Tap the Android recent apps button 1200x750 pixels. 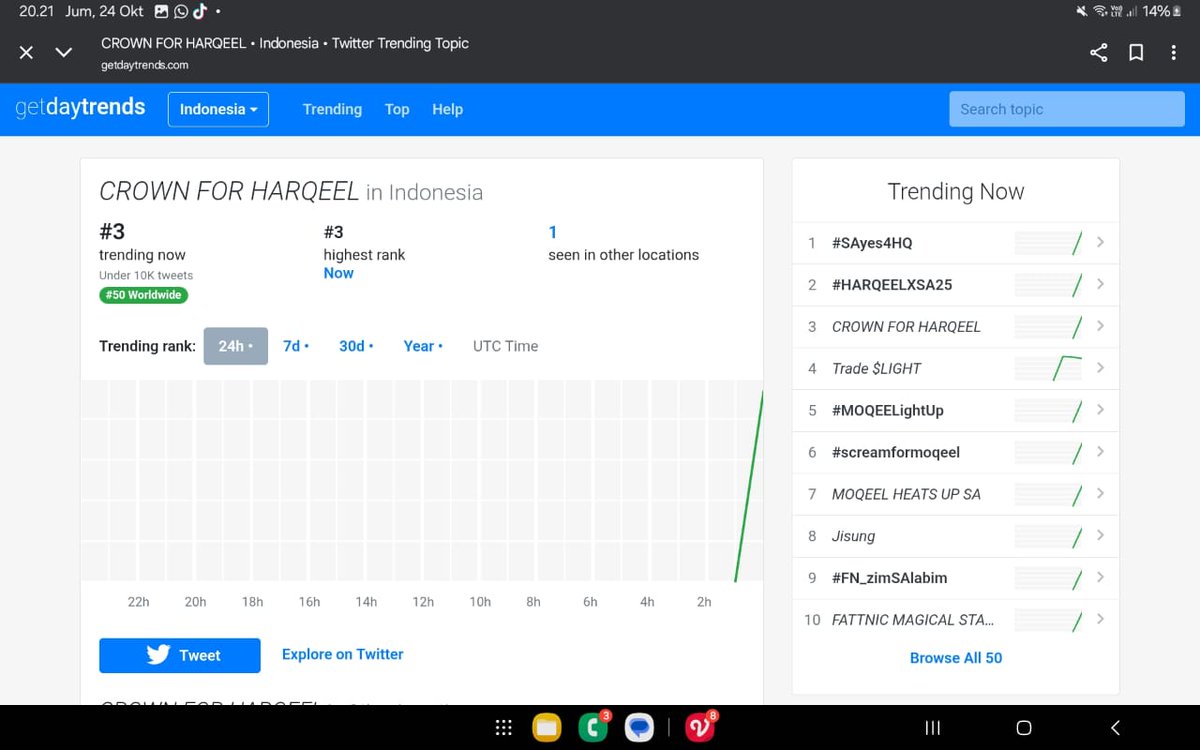[x=932, y=728]
